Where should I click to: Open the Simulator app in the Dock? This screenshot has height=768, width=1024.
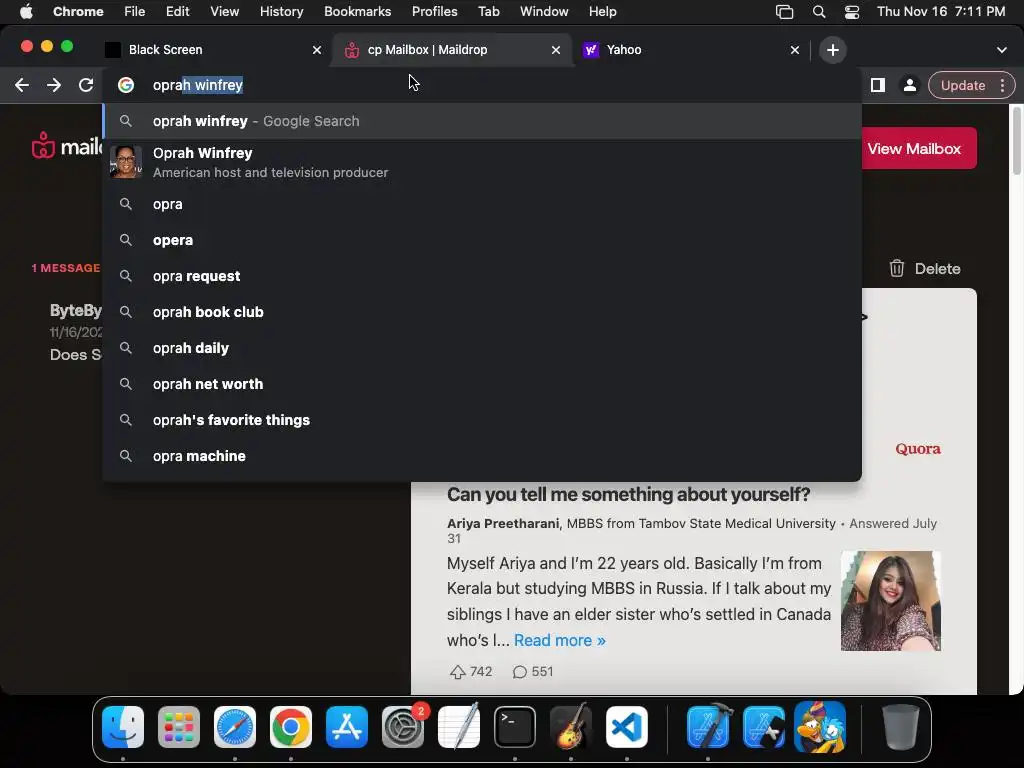pyautogui.click(x=764, y=727)
